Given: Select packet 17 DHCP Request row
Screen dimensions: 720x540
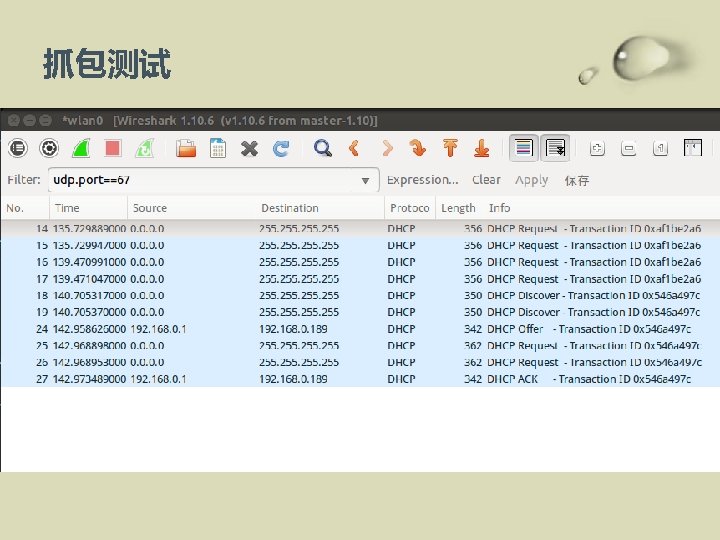Looking at the screenshot, I should pos(360,279).
